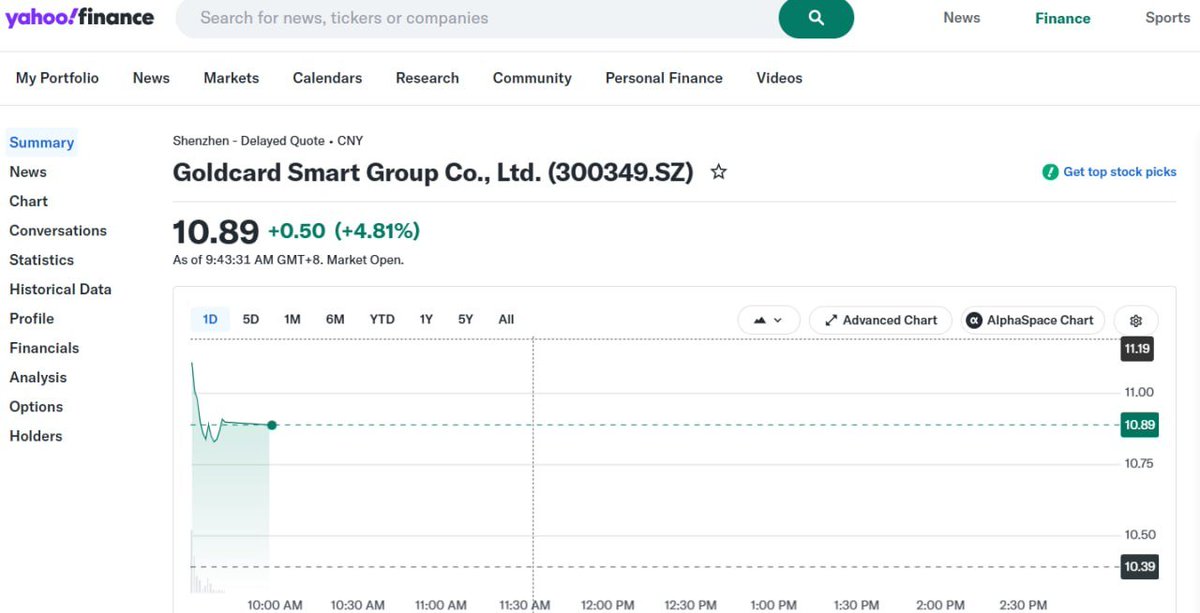
Task: Open Holders in the sidebar
Action: [x=36, y=436]
